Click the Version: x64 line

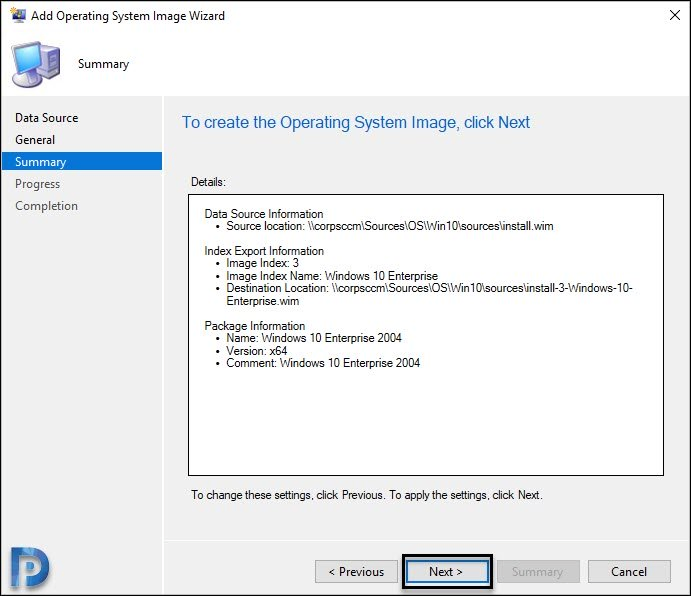(256, 351)
